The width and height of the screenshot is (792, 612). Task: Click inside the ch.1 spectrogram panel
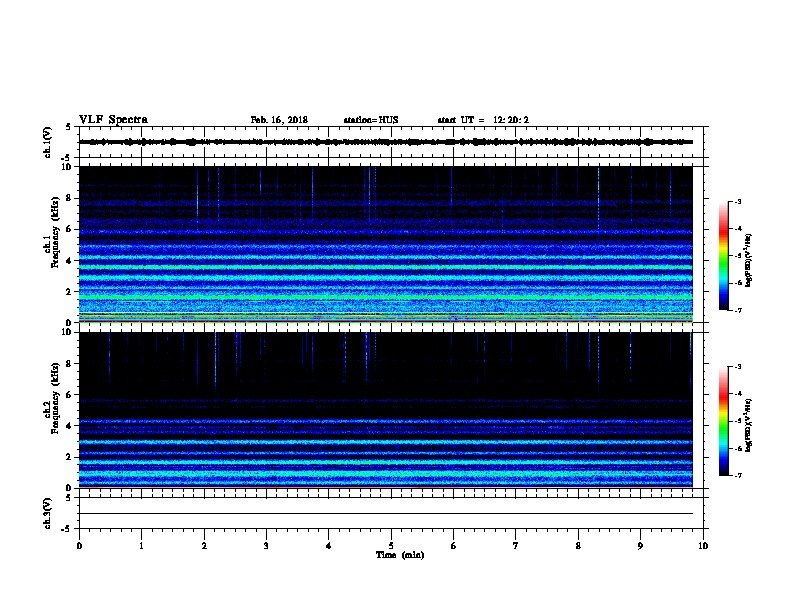(x=385, y=244)
